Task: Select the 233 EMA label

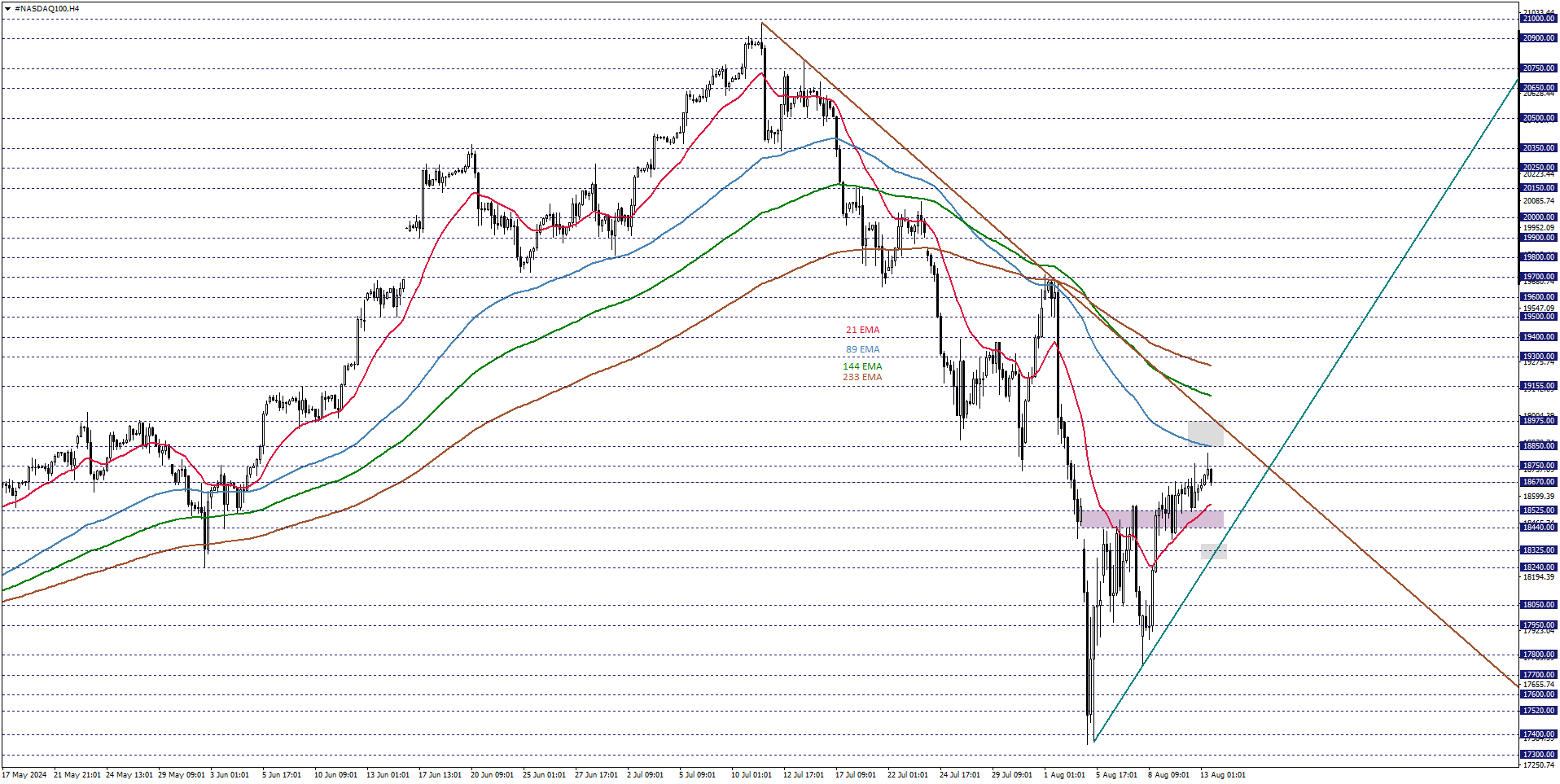Action: click(862, 377)
